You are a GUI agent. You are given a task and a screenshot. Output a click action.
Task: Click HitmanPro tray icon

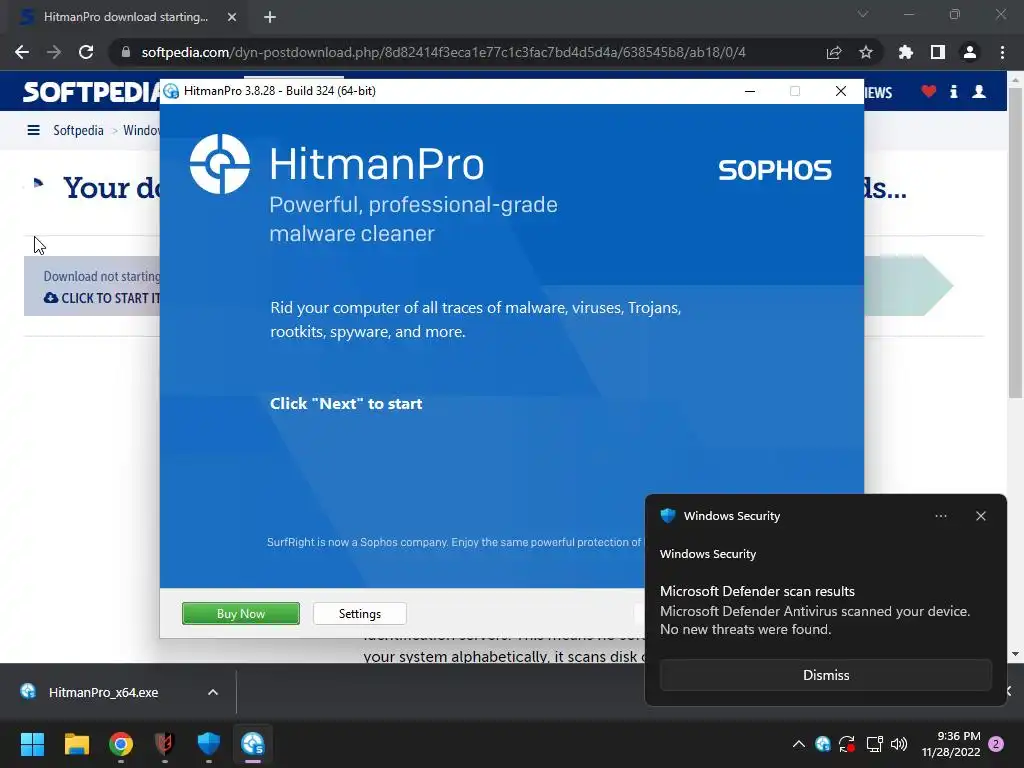click(x=822, y=743)
